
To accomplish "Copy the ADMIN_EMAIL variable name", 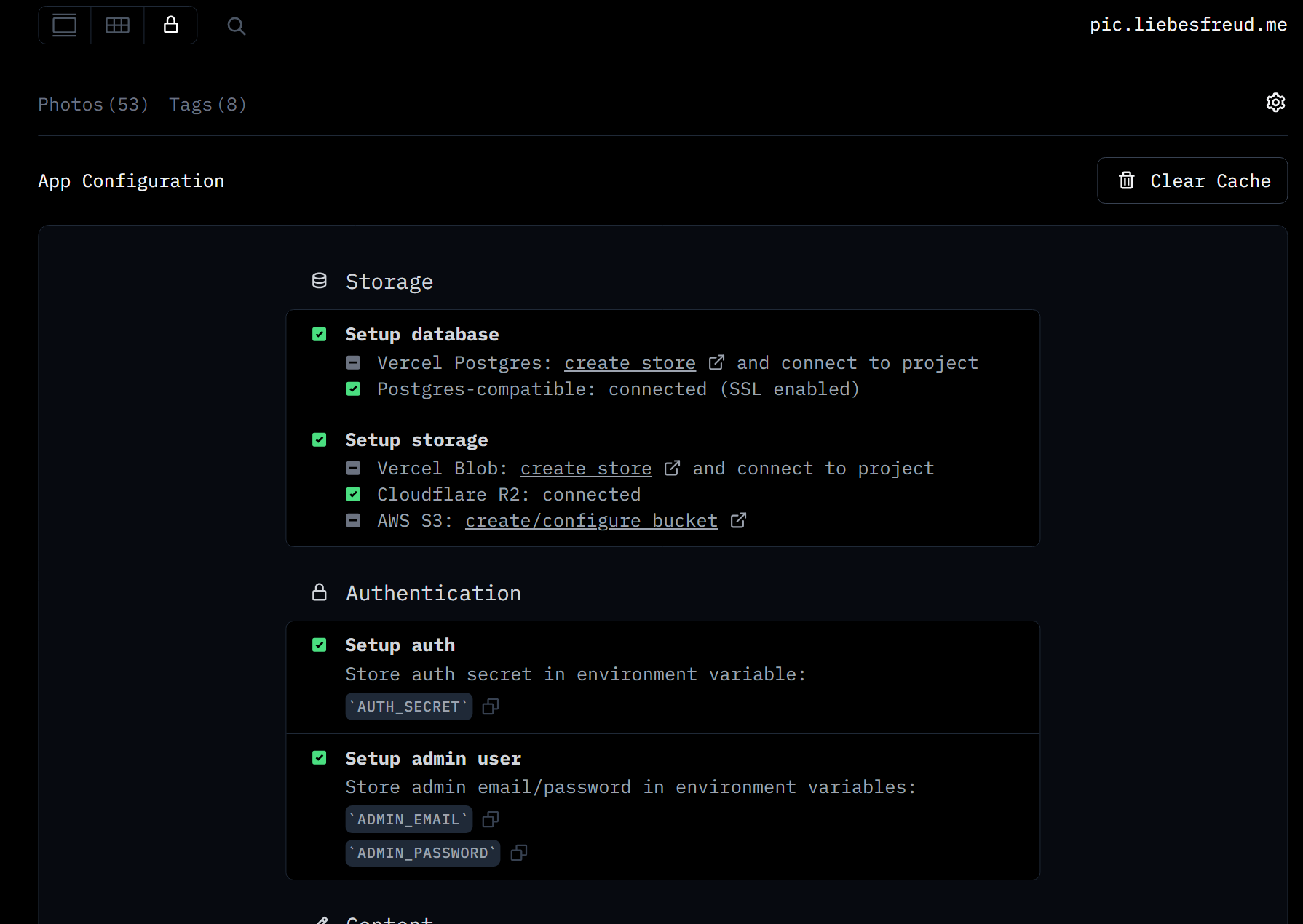I will coord(491,819).
